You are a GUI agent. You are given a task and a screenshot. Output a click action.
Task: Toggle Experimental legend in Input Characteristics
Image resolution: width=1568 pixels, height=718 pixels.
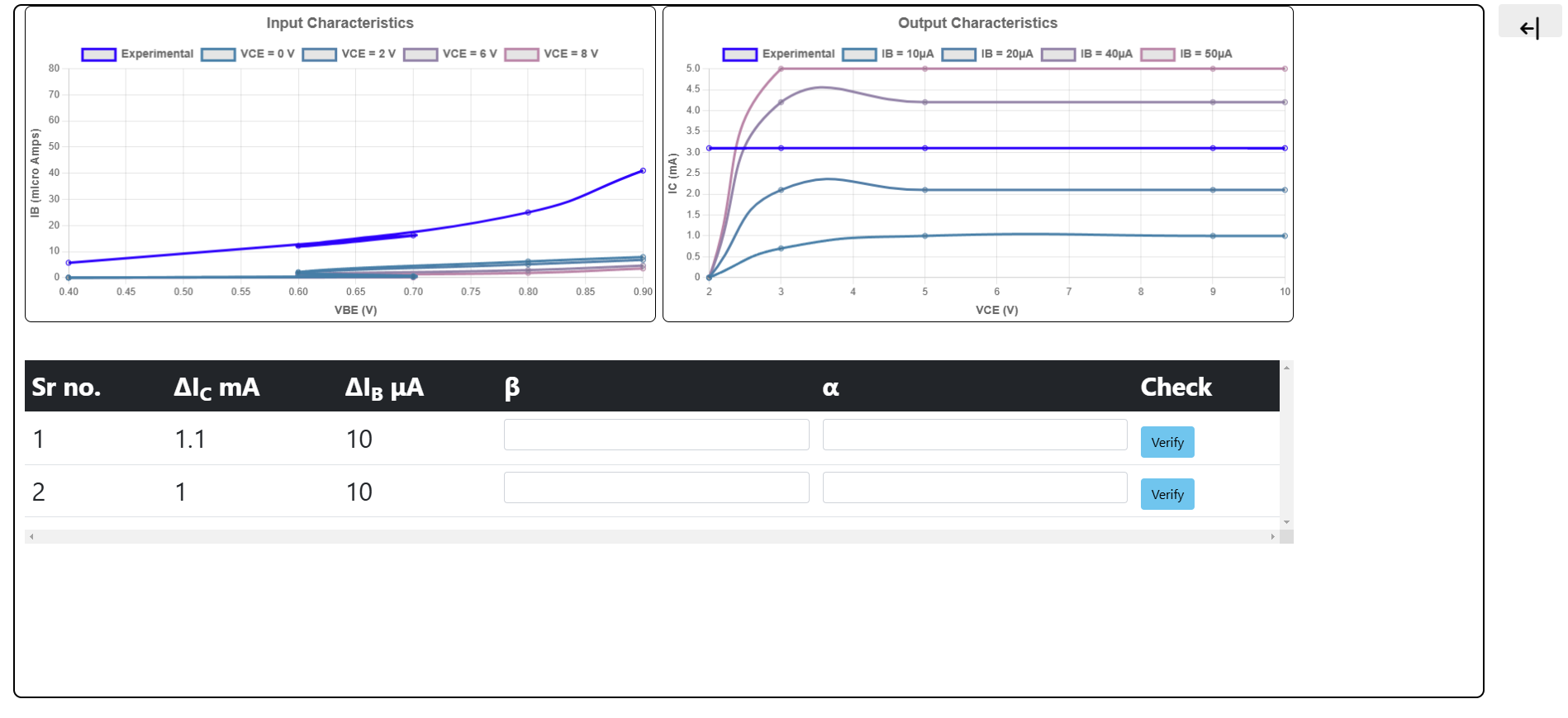pyautogui.click(x=137, y=55)
